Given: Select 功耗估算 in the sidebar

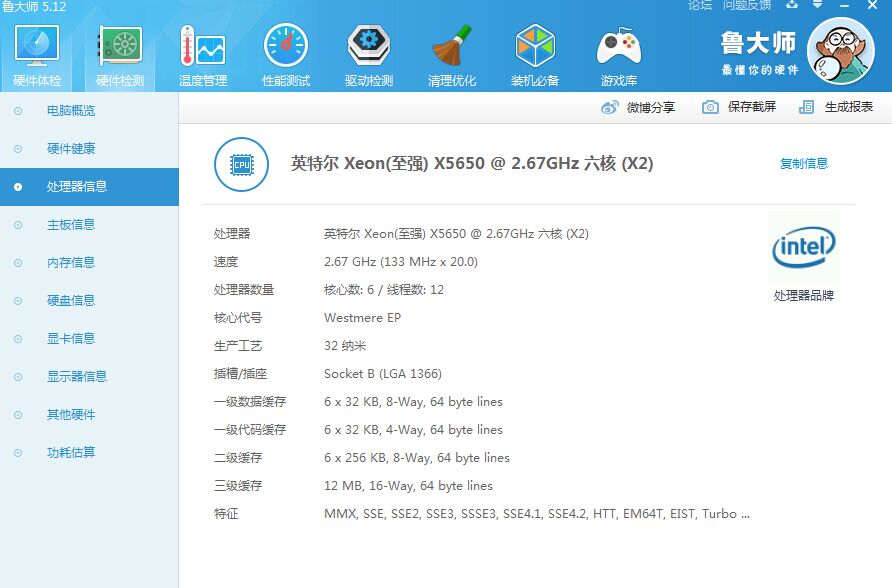Looking at the screenshot, I should pos(89,453).
